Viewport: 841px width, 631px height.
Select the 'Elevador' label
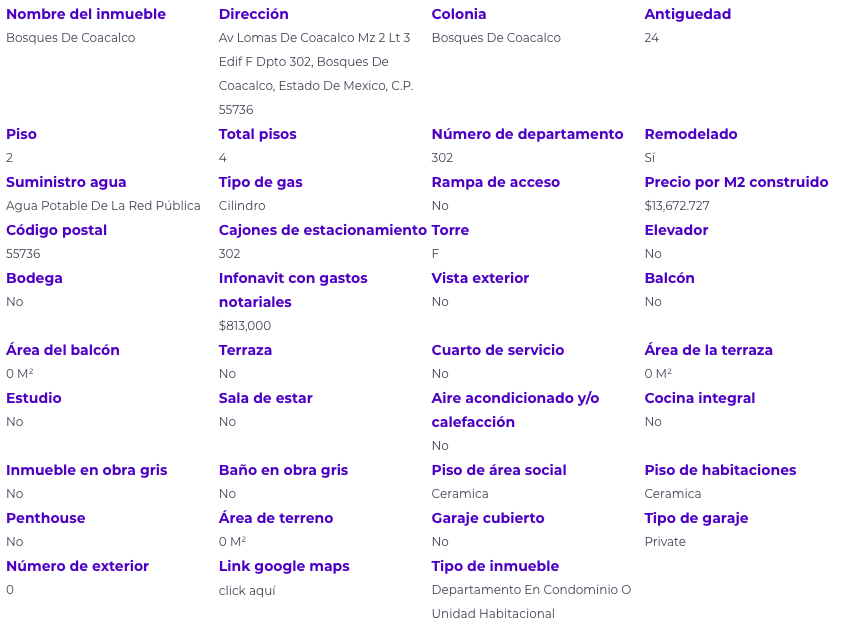click(x=676, y=230)
